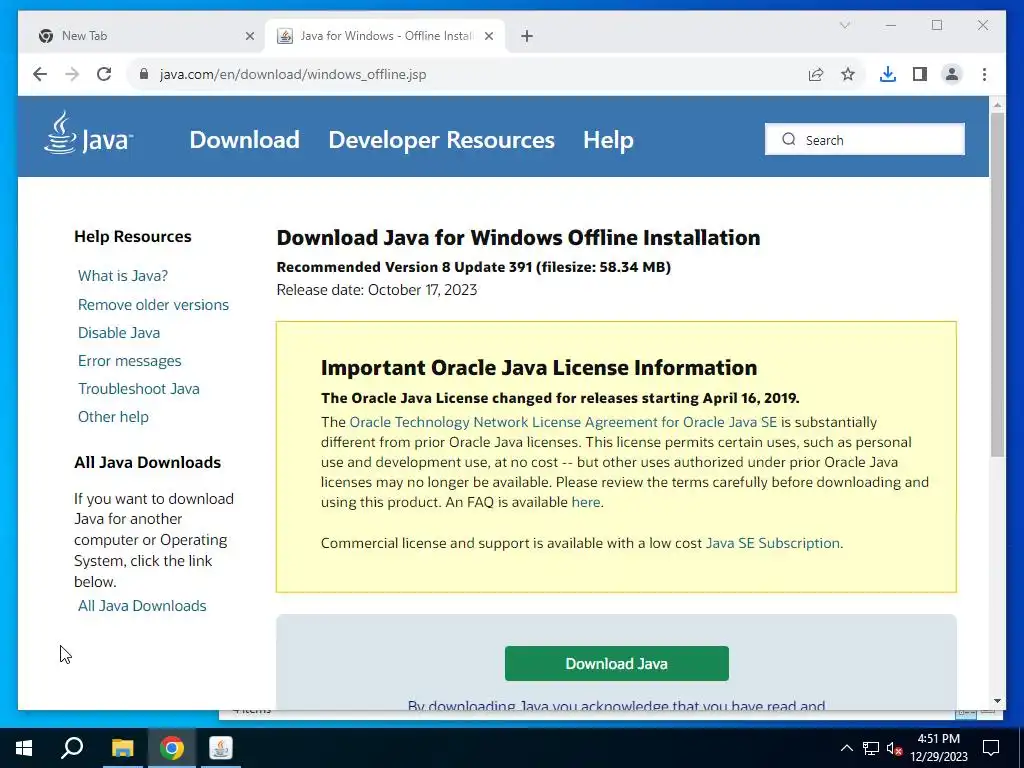Screen dimensions: 1024x768
Task: Click the Important Oracle Java License Information heading
Action: click(x=539, y=368)
